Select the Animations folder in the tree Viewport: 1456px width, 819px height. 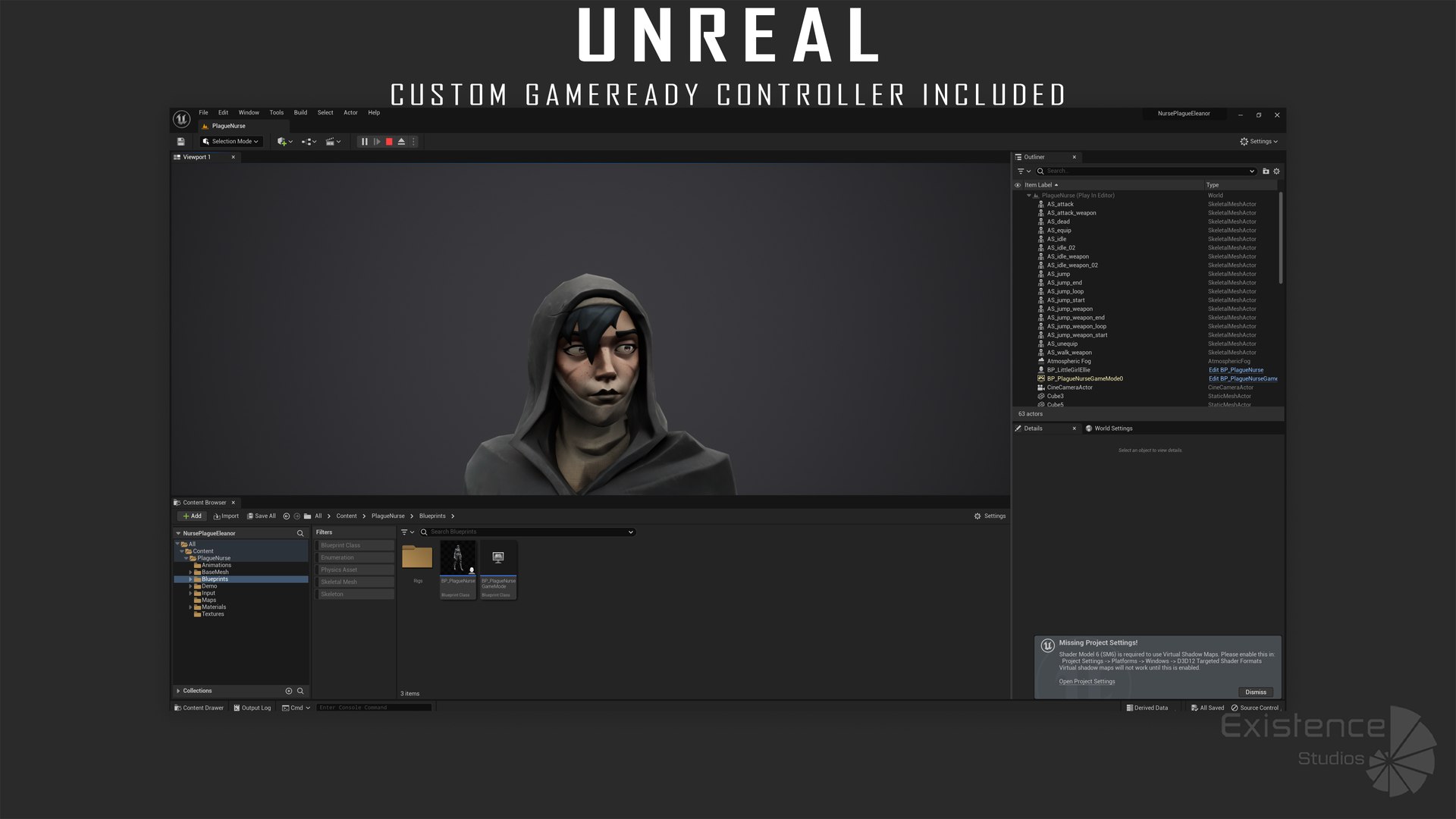point(216,566)
